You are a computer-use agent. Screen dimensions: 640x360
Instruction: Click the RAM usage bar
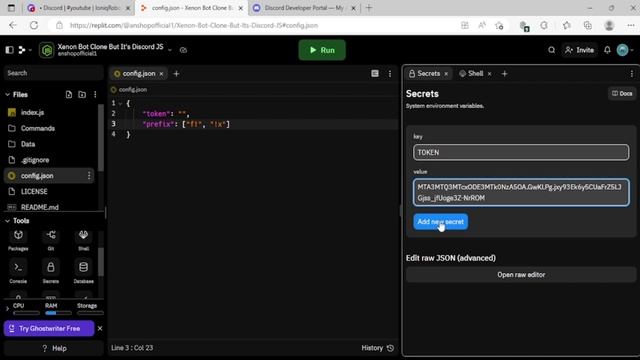[x=58, y=313]
